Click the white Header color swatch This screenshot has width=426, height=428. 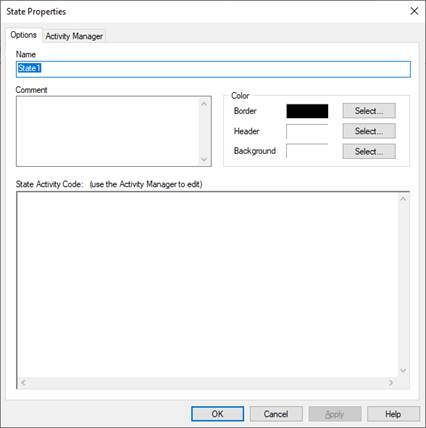pos(307,131)
